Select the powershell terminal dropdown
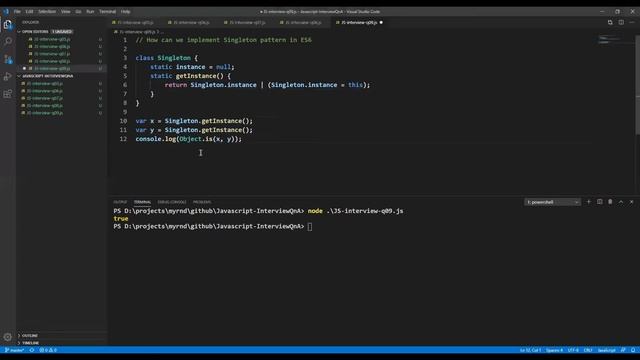 point(552,202)
